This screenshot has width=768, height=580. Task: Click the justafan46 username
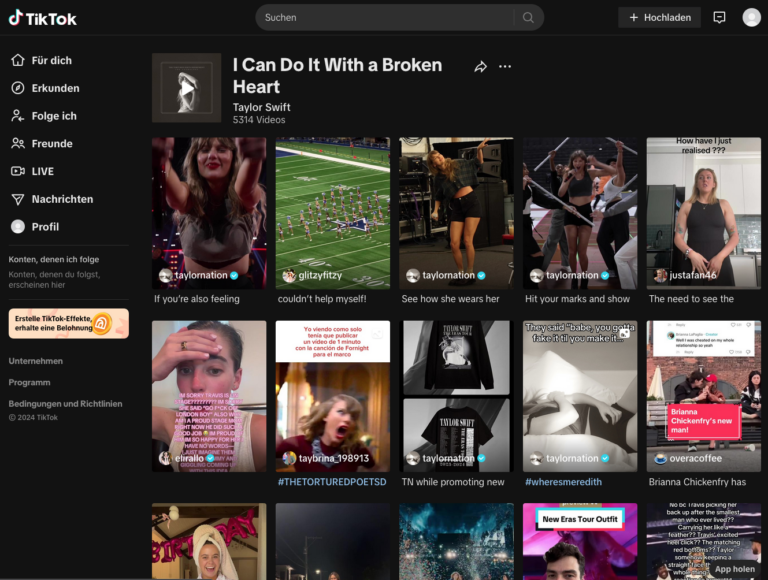693,275
